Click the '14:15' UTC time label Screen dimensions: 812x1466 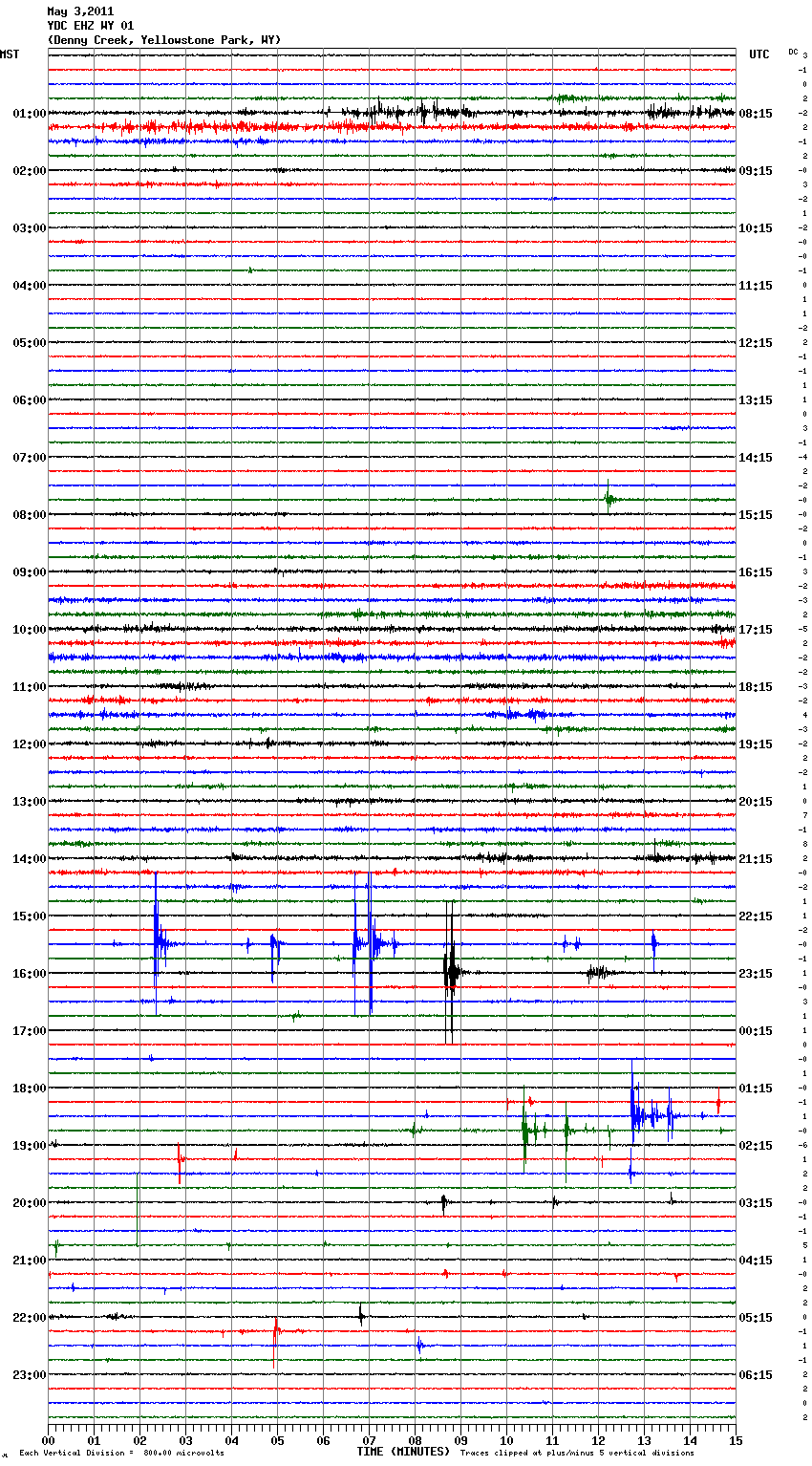pyautogui.click(x=756, y=458)
